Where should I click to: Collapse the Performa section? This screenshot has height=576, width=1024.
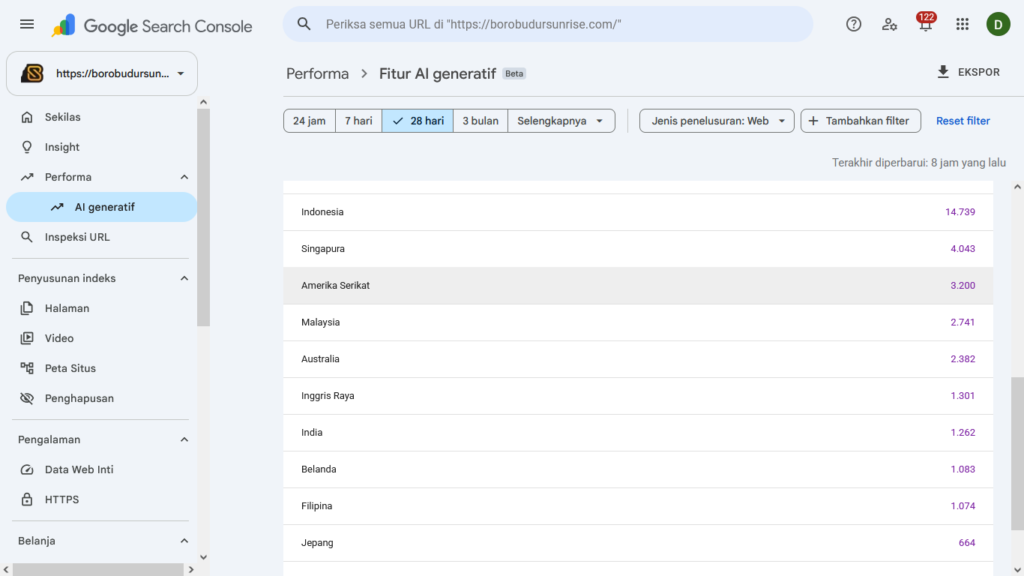pos(184,177)
